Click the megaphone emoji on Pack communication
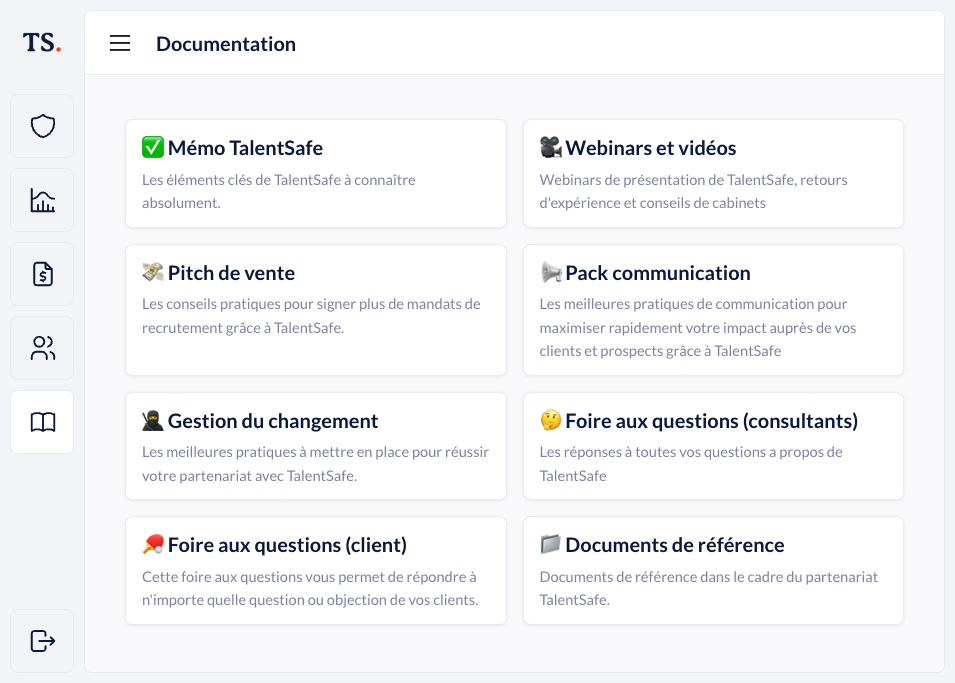955x683 pixels. click(551, 272)
